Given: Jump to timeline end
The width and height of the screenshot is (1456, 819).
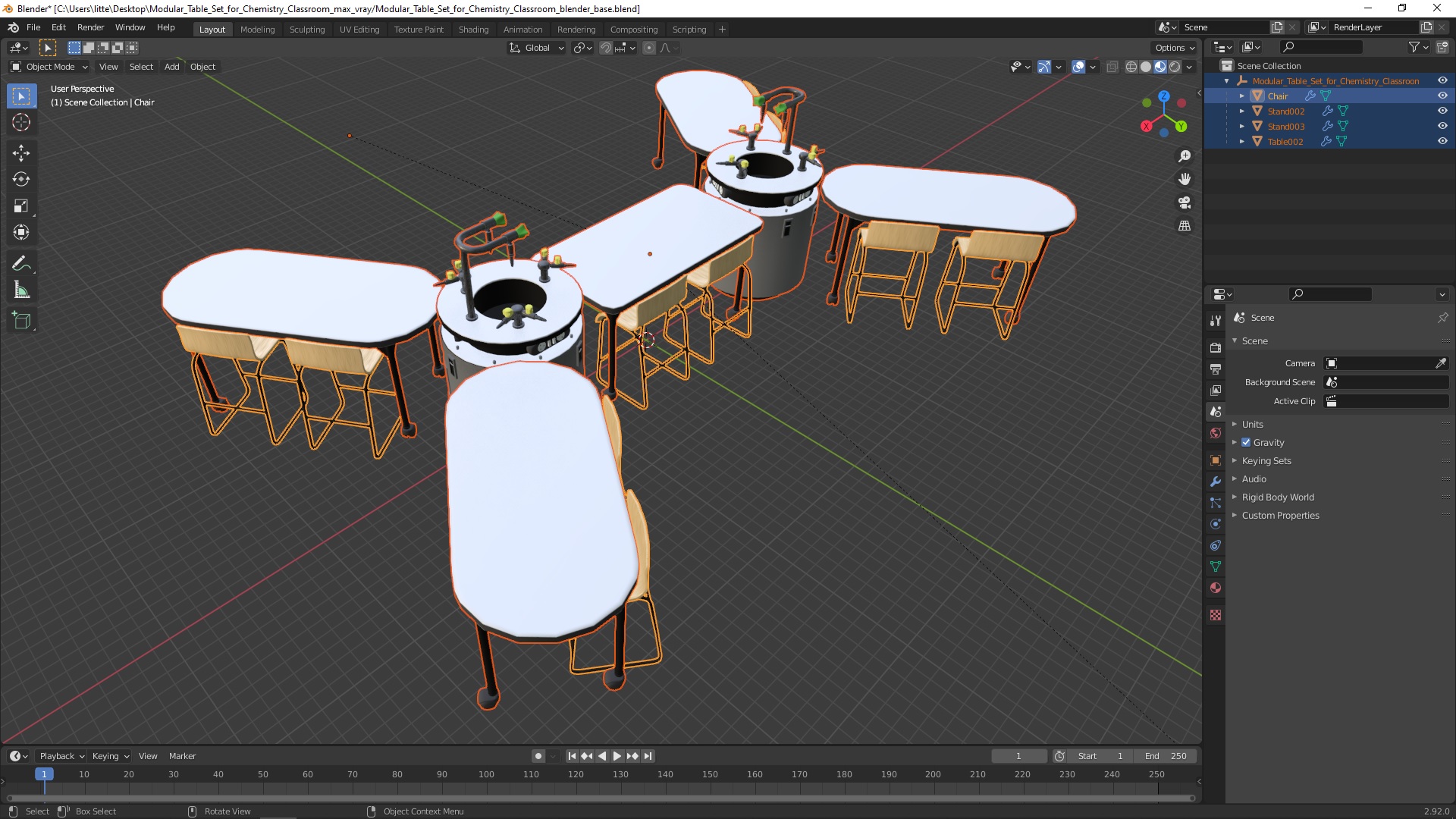Looking at the screenshot, I should coord(648,756).
